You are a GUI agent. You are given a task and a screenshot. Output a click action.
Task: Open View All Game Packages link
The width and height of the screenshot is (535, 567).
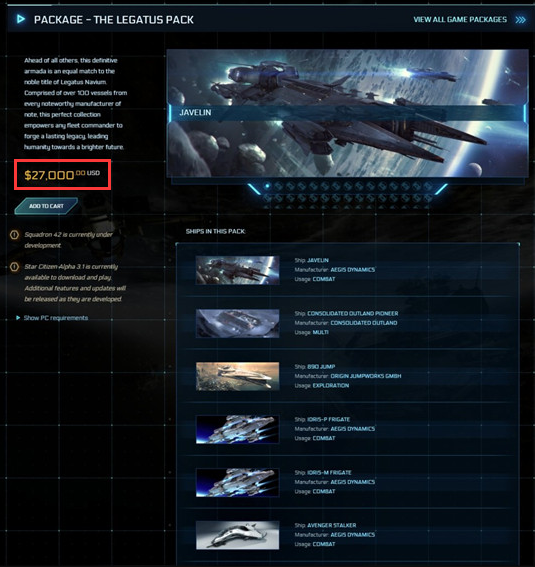[x=460, y=20]
